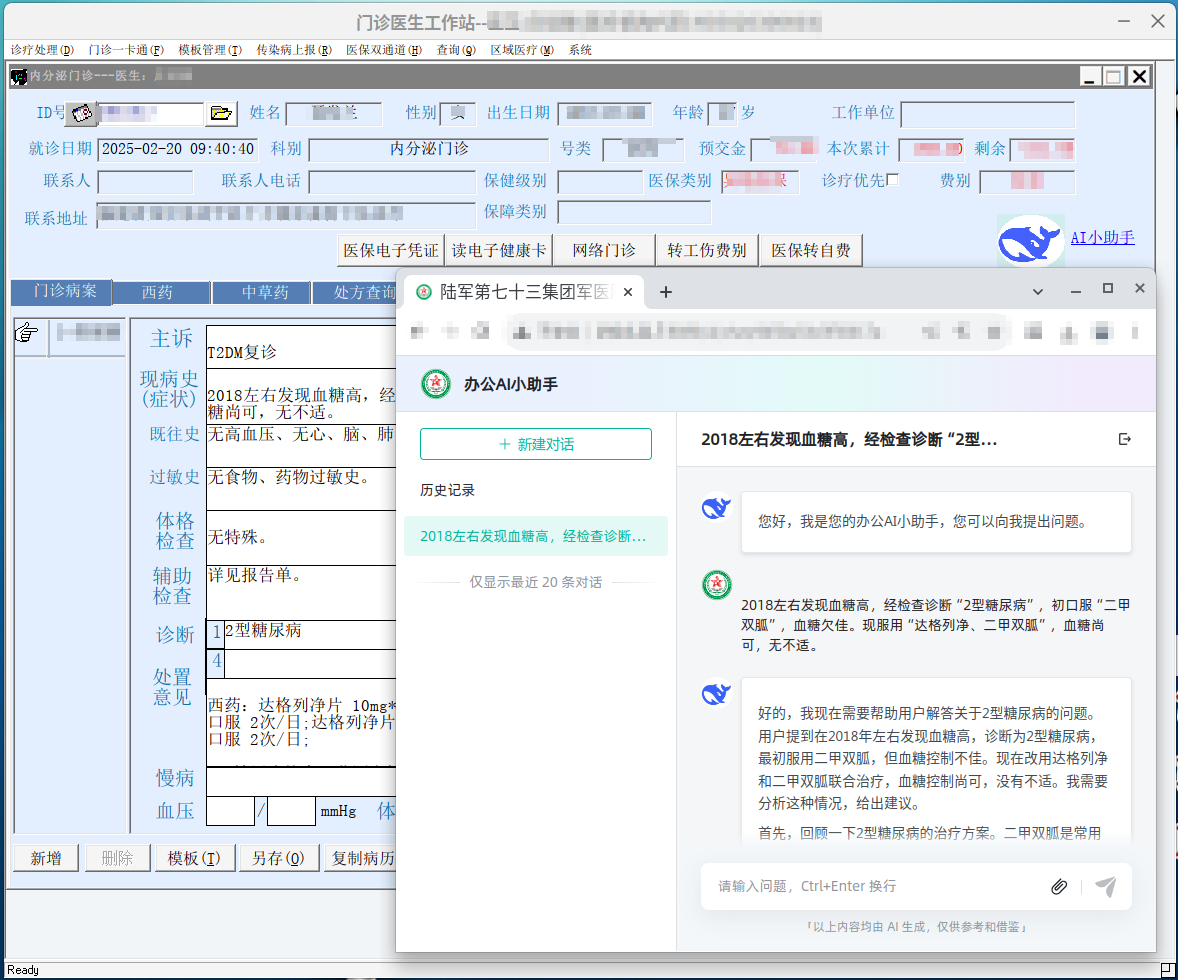
Task: Click the 辅助检查 field showing 详见报告单
Action: (301, 592)
